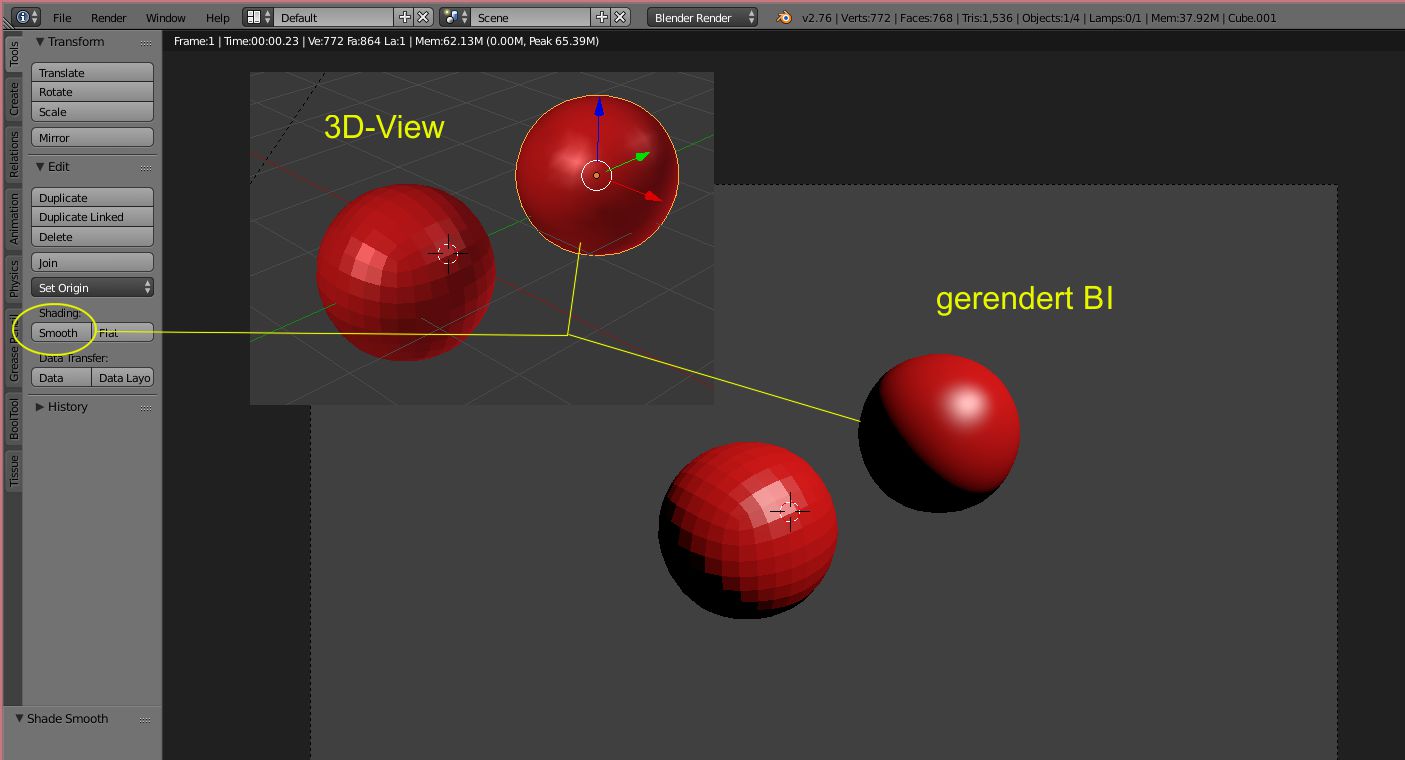The height and width of the screenshot is (760, 1405).
Task: Click the 'Tris:1,536' stat in the header
Action: click(x=987, y=17)
